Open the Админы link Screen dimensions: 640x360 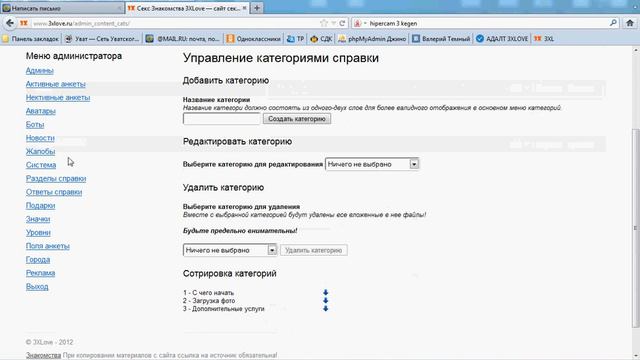40,71
